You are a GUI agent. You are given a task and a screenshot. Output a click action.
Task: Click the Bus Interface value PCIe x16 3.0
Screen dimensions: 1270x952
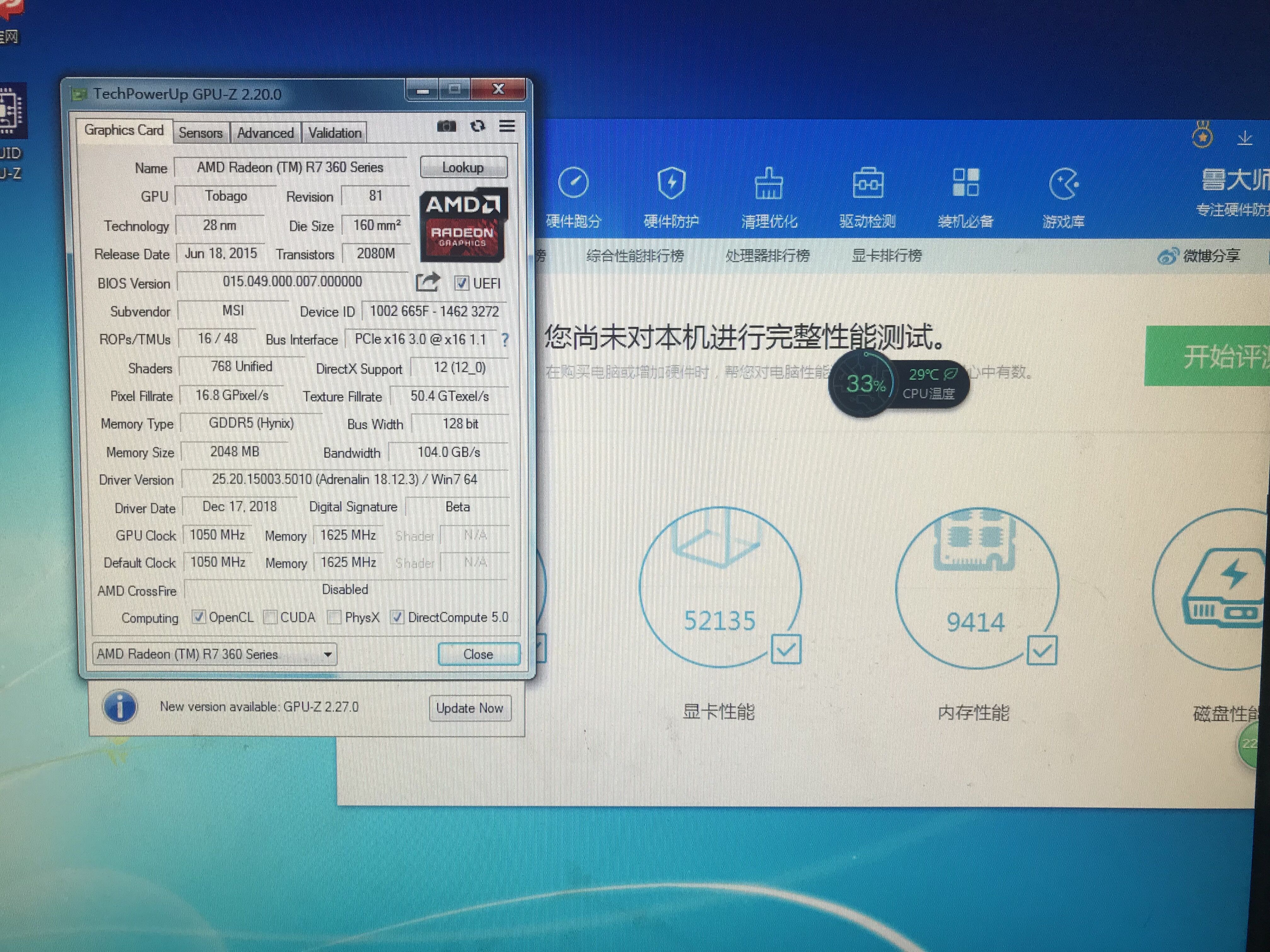[420, 340]
